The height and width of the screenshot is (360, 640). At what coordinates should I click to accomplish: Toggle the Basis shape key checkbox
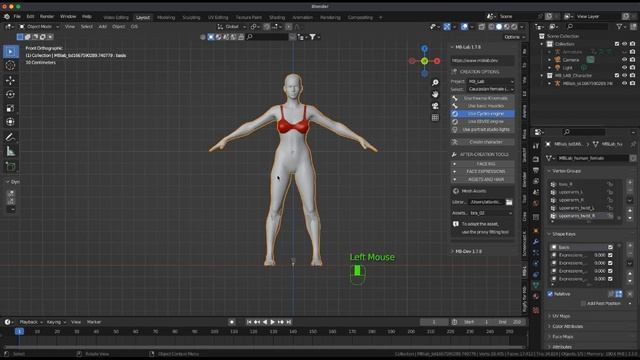pos(610,247)
